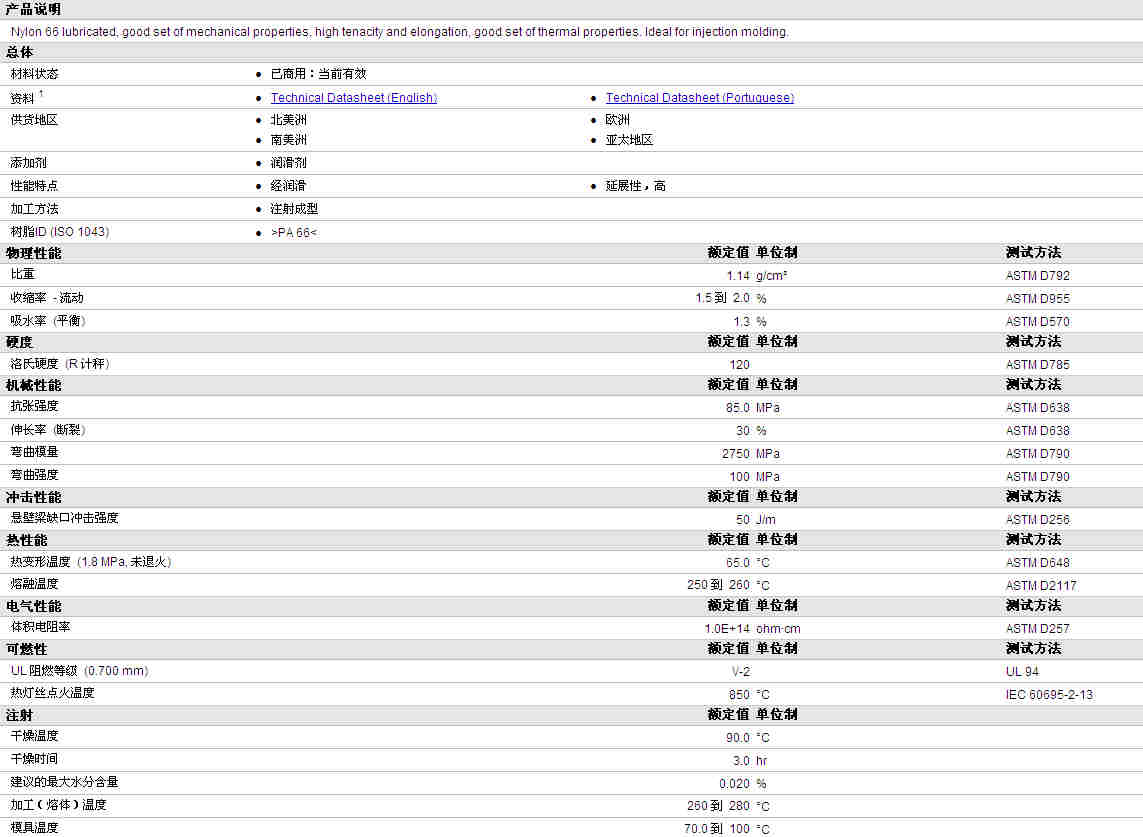
Task: Select the 体积电阻率 value 1.0E+14
Action: click(x=727, y=628)
